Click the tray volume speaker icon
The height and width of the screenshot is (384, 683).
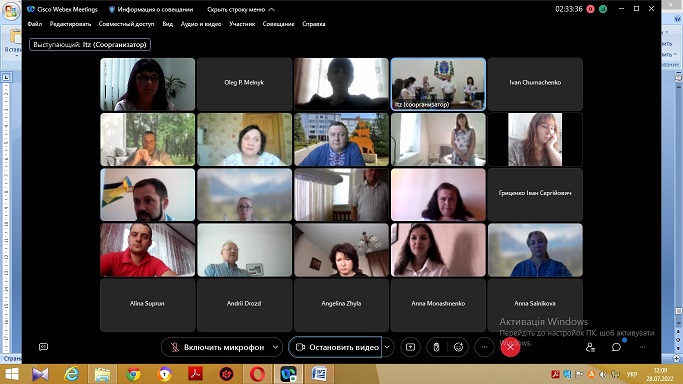point(603,374)
